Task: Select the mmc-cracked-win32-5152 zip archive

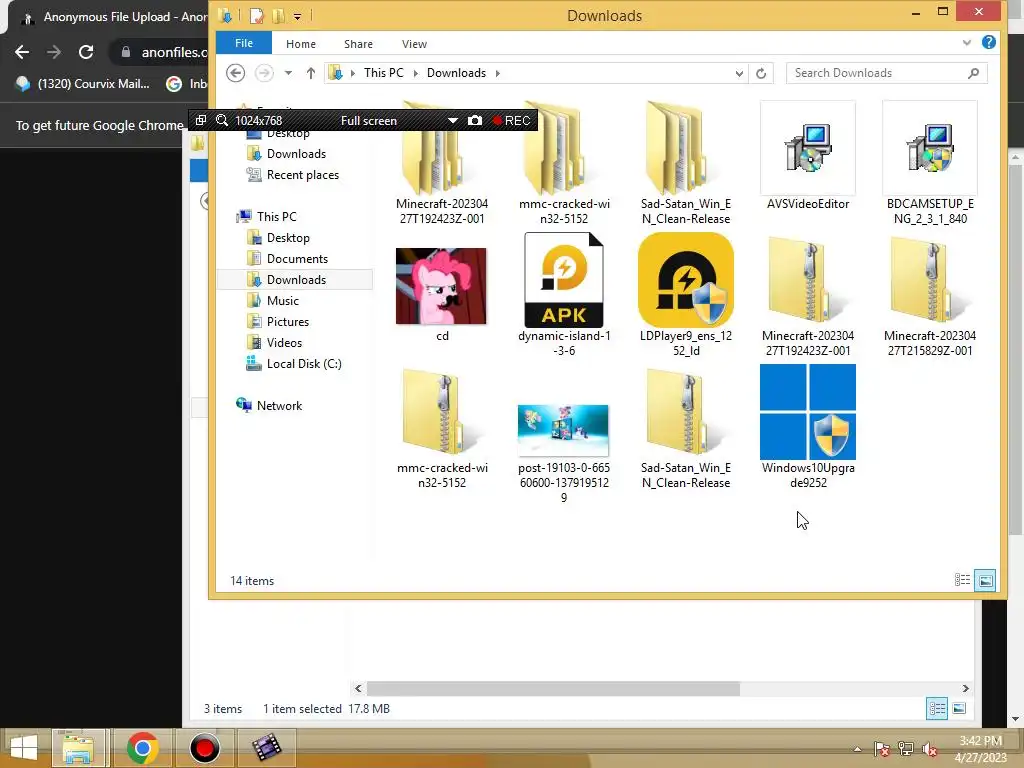Action: pos(441,427)
